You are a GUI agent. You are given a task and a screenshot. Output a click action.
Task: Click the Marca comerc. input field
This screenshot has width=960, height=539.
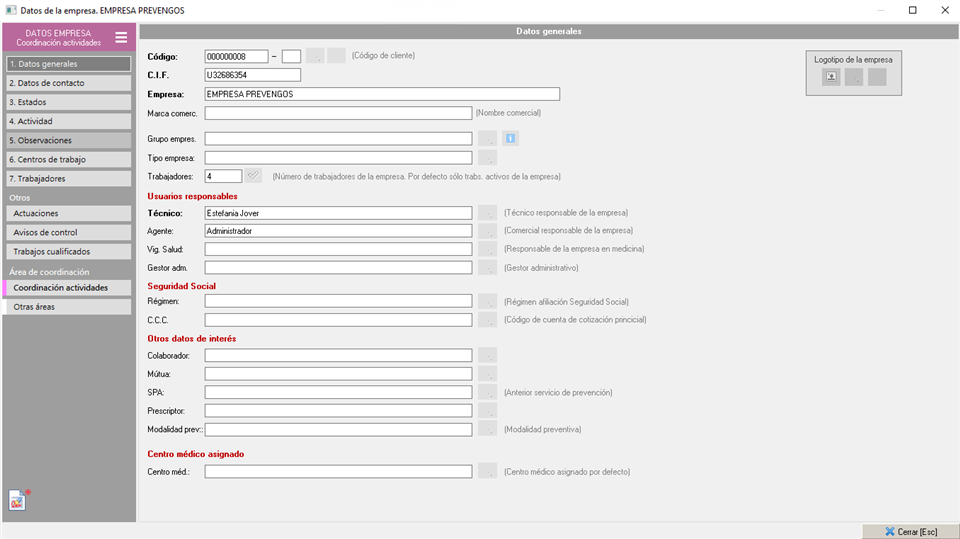coord(338,113)
